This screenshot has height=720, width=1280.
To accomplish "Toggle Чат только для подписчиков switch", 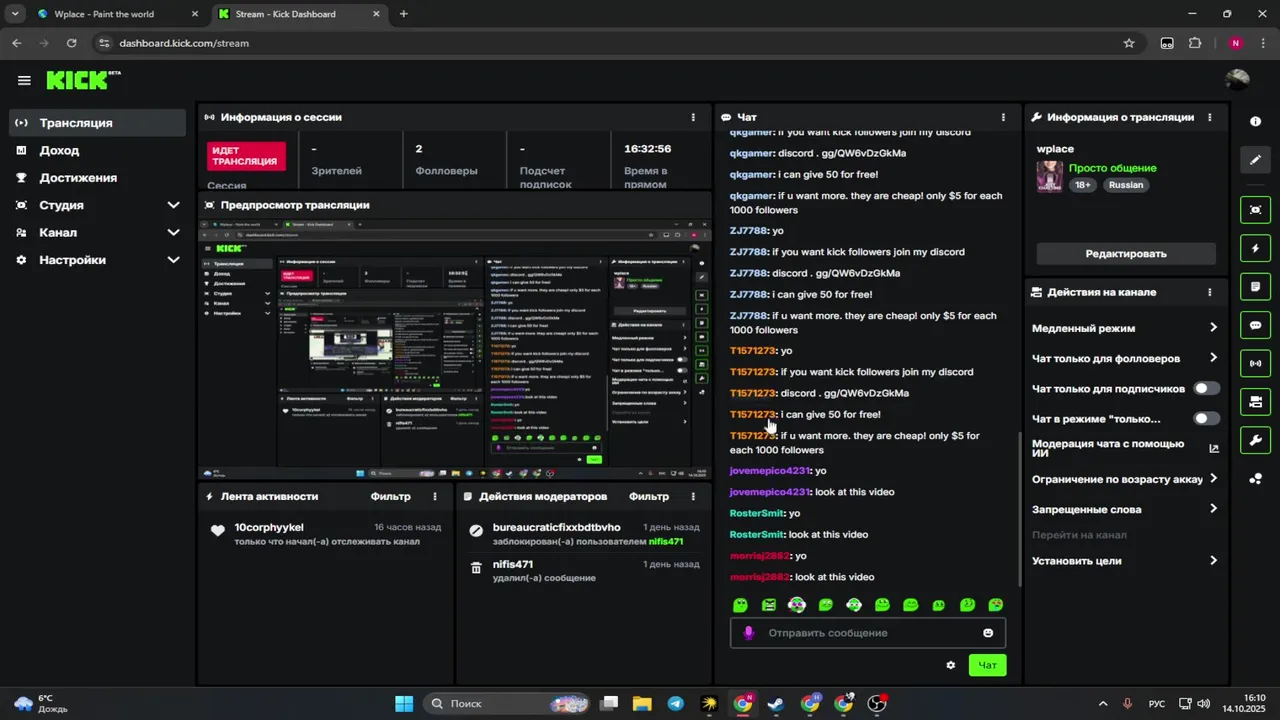I will click(1207, 388).
